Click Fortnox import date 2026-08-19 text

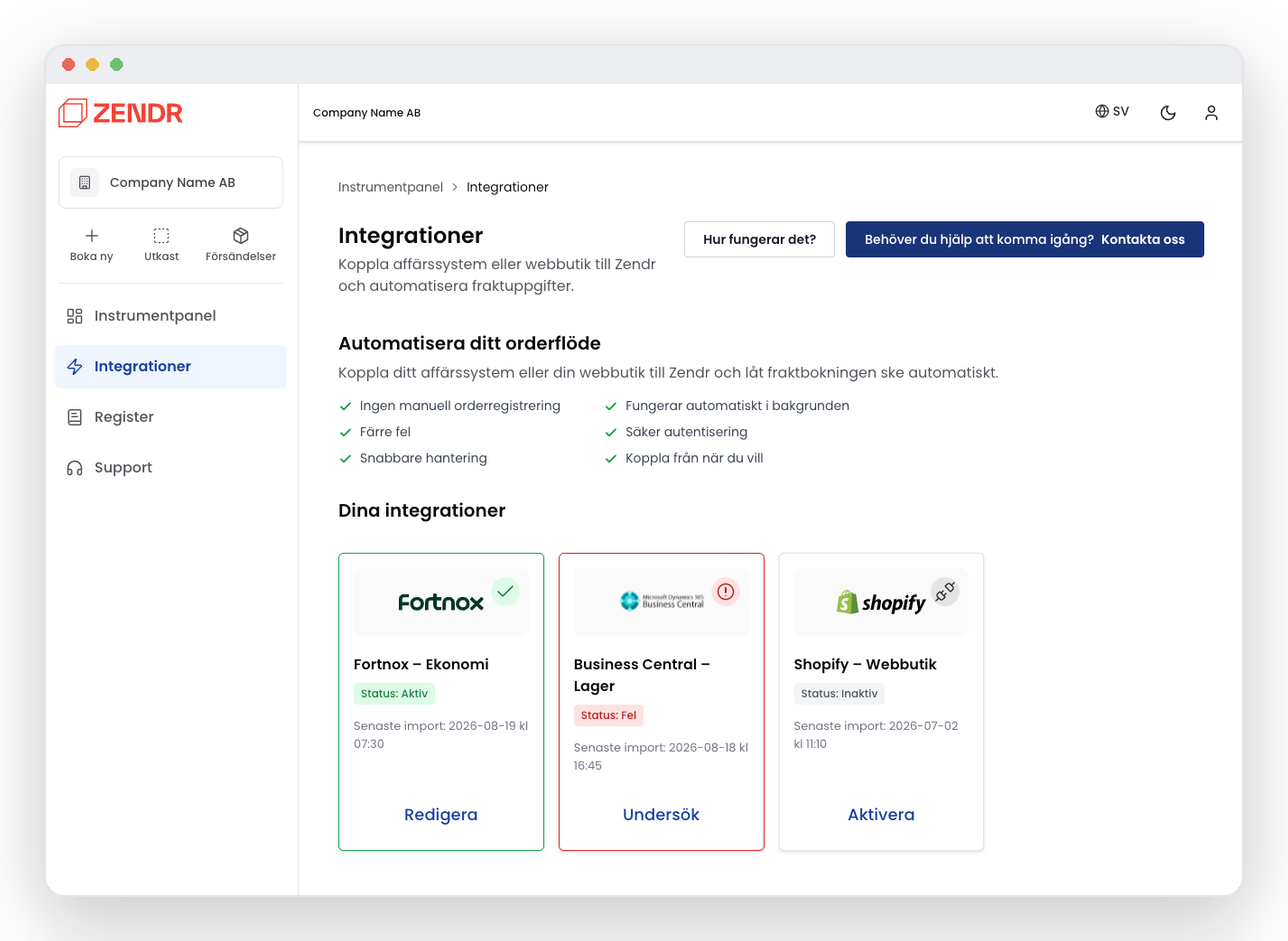441,735
